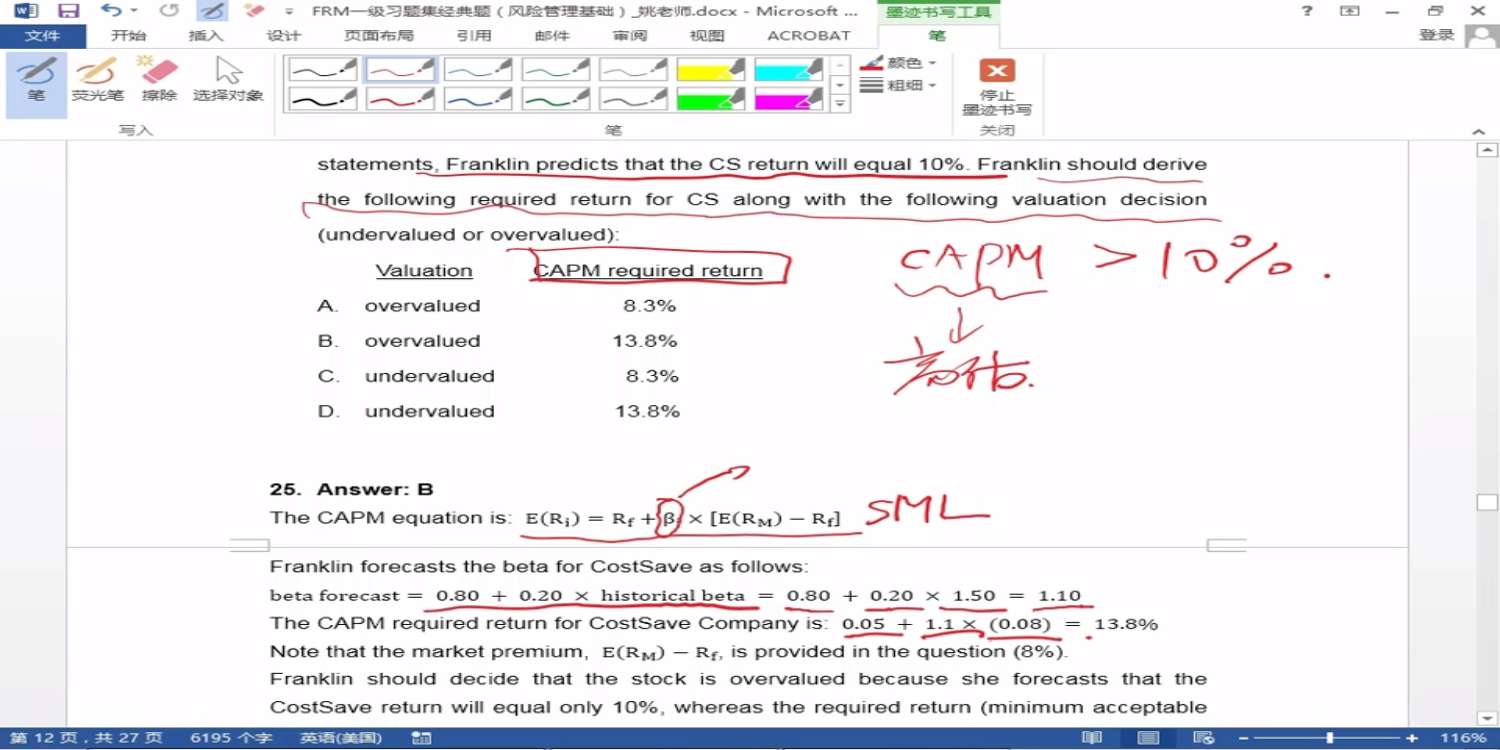The image size is (1500, 750).
Task: Switch to the Pens (笔) ink tools tab
Action: point(937,36)
